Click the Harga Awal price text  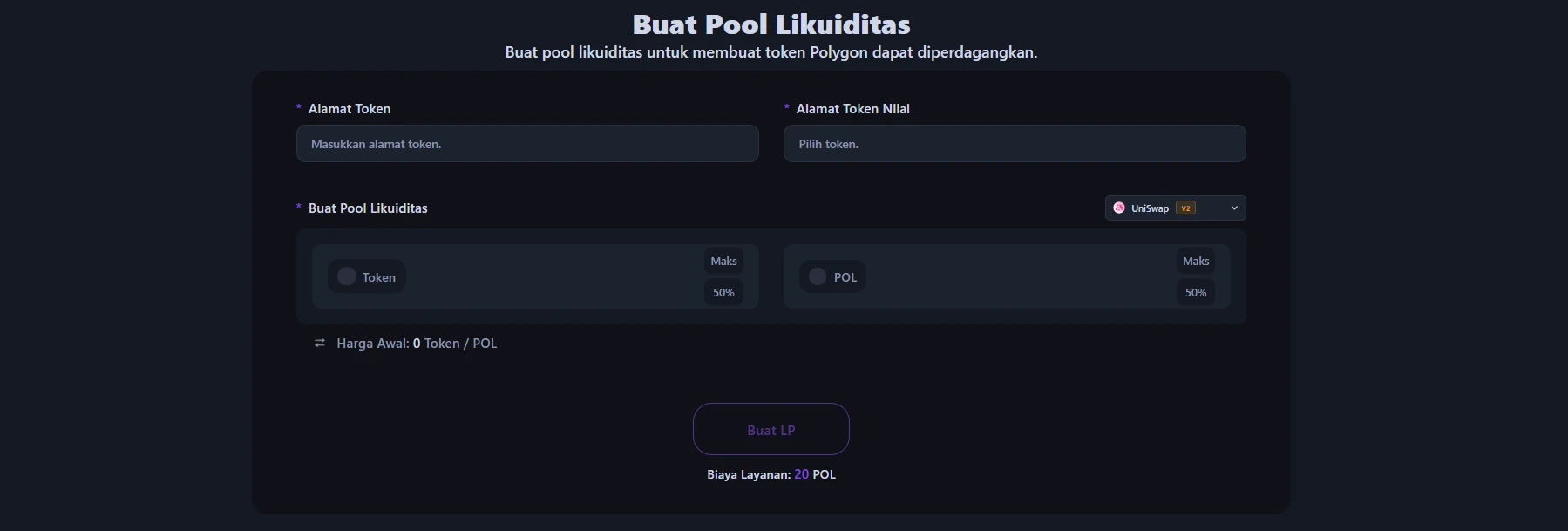(x=417, y=344)
